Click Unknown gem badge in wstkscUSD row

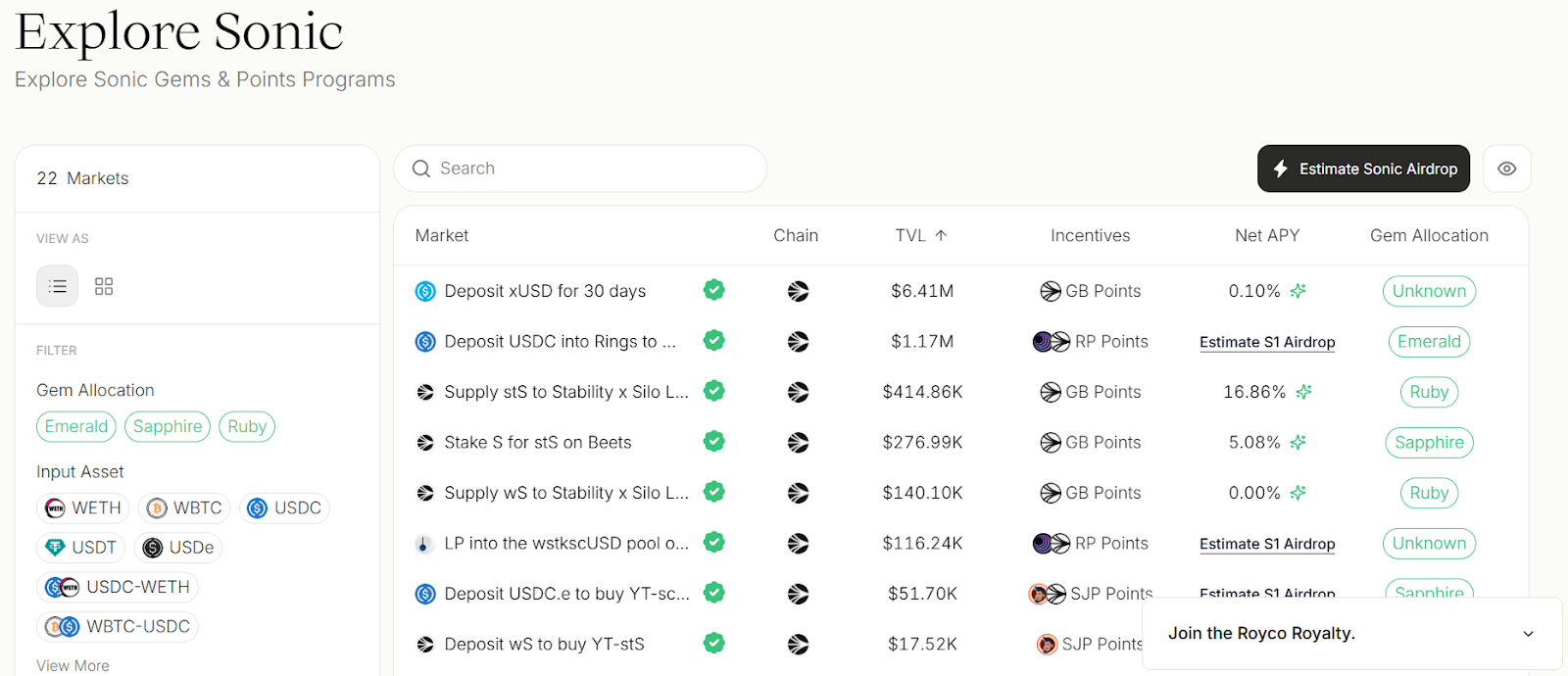[x=1429, y=544]
